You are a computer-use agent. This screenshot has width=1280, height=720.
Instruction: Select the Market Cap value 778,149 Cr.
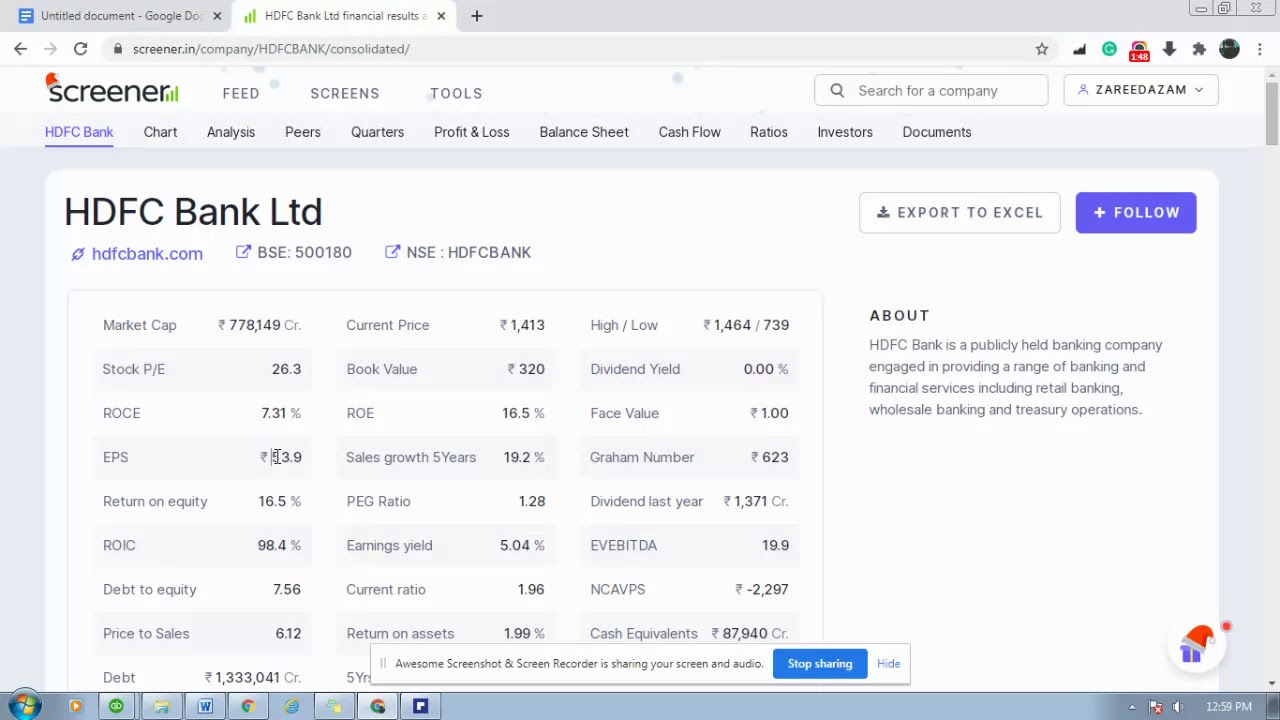pyautogui.click(x=259, y=325)
